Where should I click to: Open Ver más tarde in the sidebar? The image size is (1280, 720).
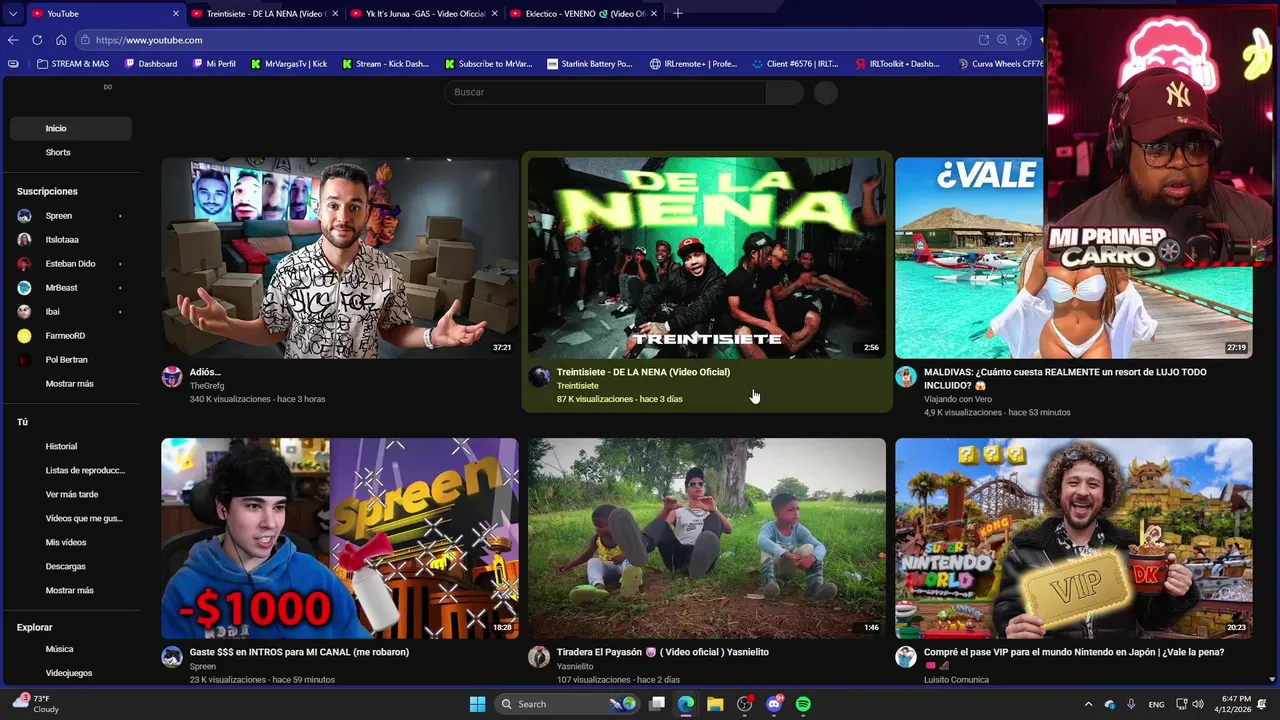[x=70, y=494]
